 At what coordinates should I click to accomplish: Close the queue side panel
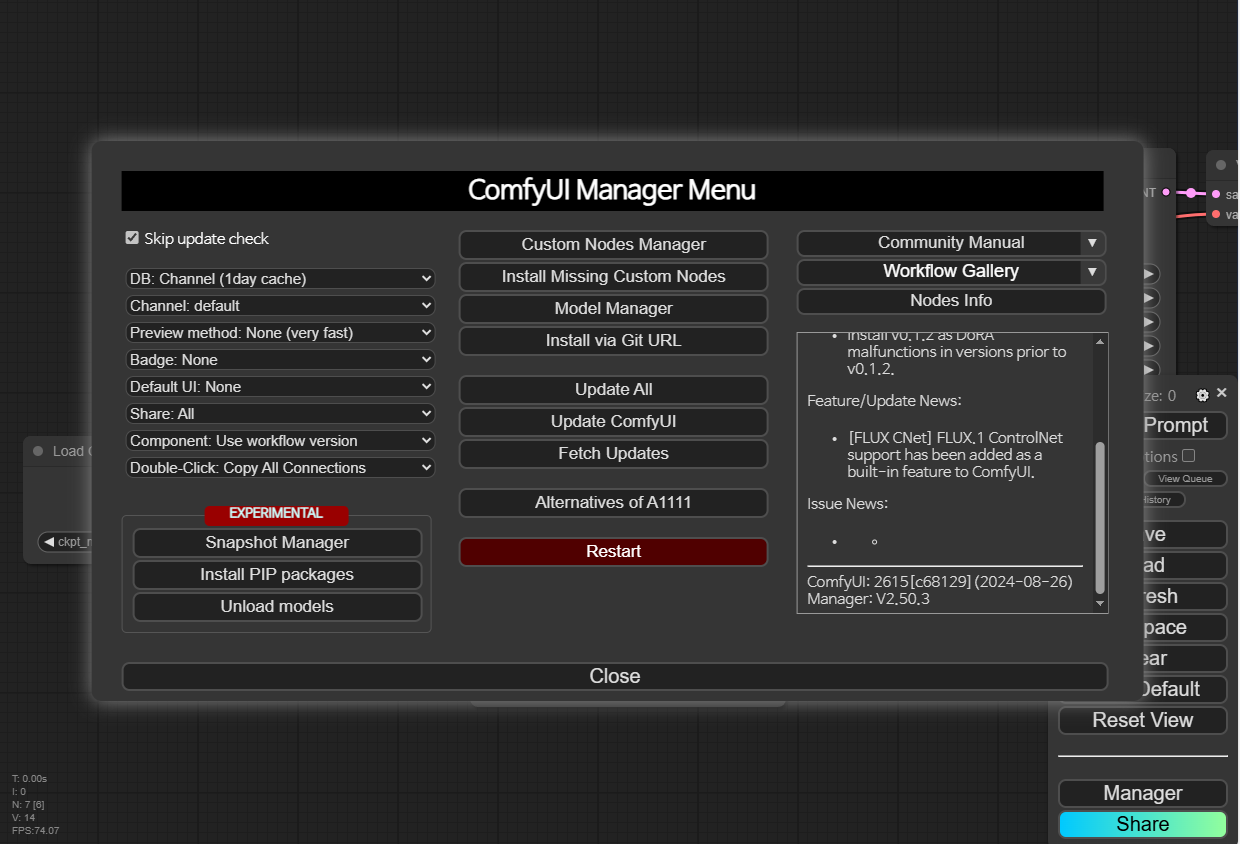coord(1221,394)
